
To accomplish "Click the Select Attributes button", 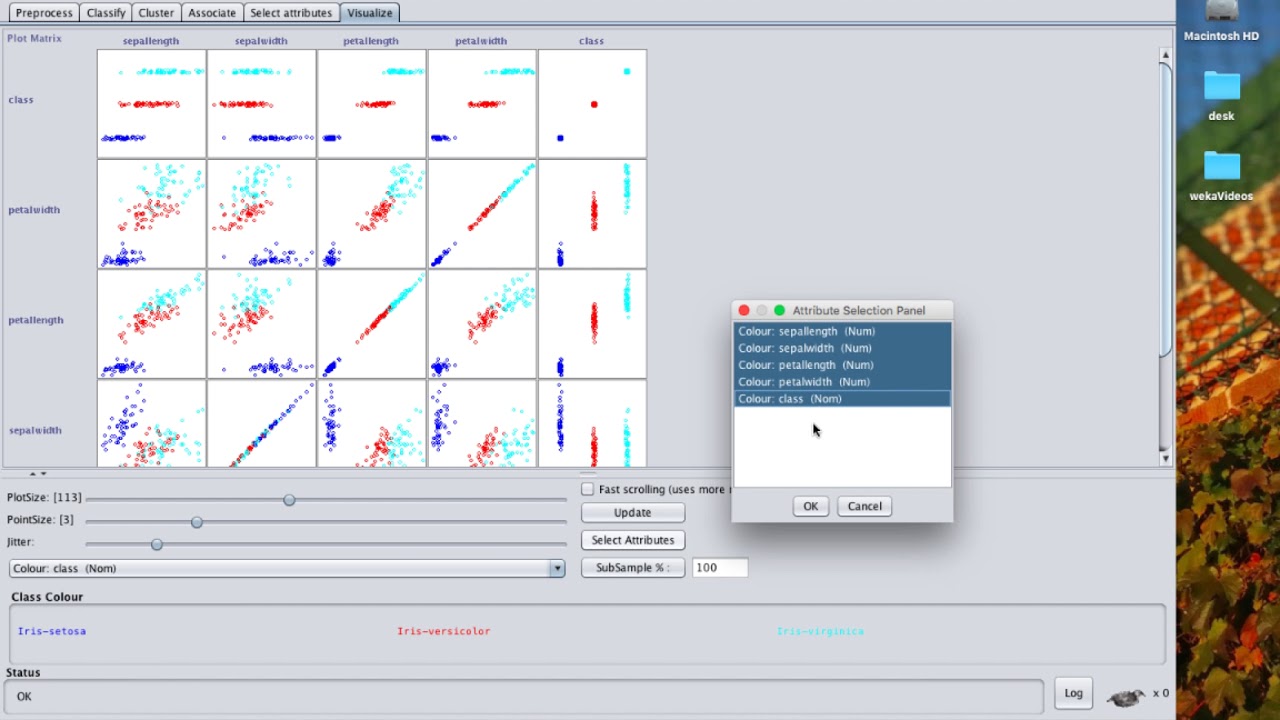I will click(x=633, y=540).
